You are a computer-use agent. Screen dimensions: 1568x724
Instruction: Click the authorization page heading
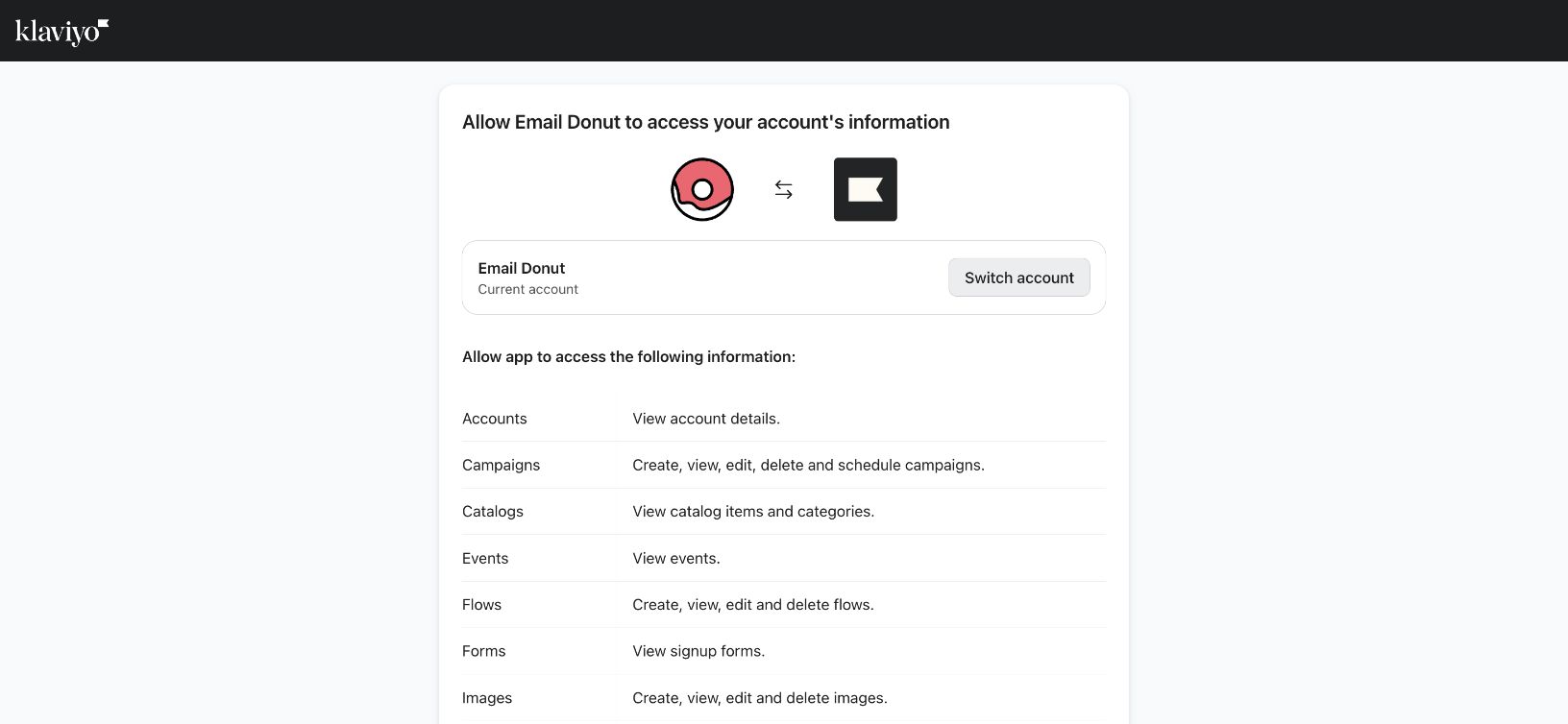pos(706,122)
